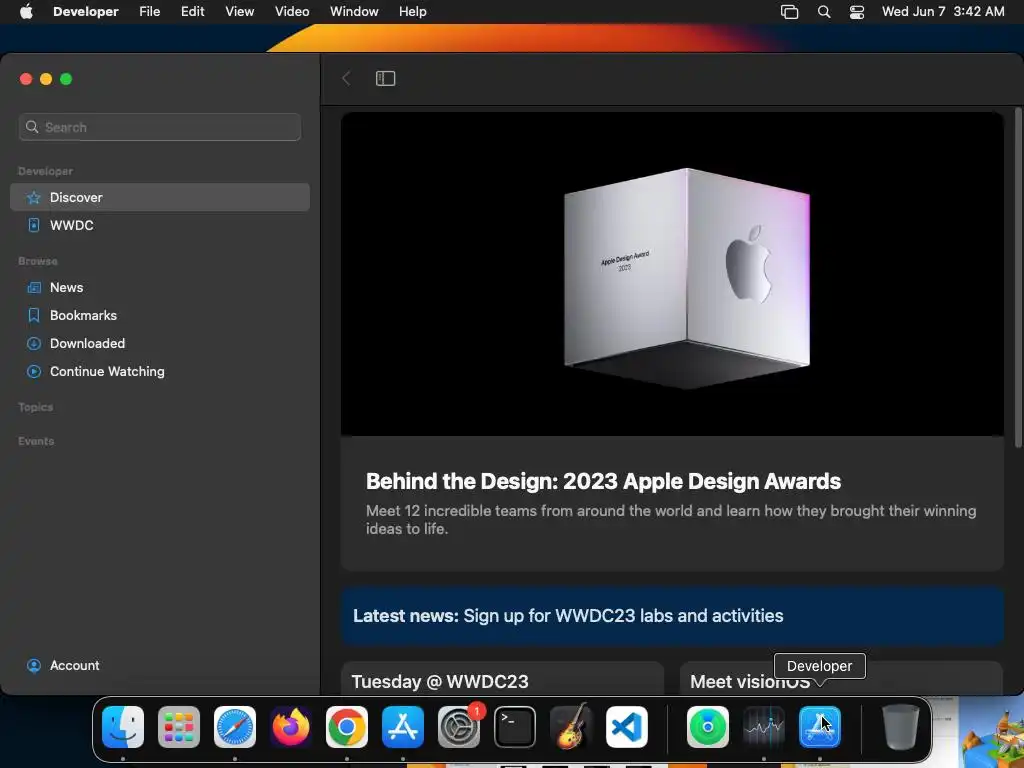This screenshot has width=1024, height=768.
Task: Open the Window menu
Action: click(x=354, y=12)
